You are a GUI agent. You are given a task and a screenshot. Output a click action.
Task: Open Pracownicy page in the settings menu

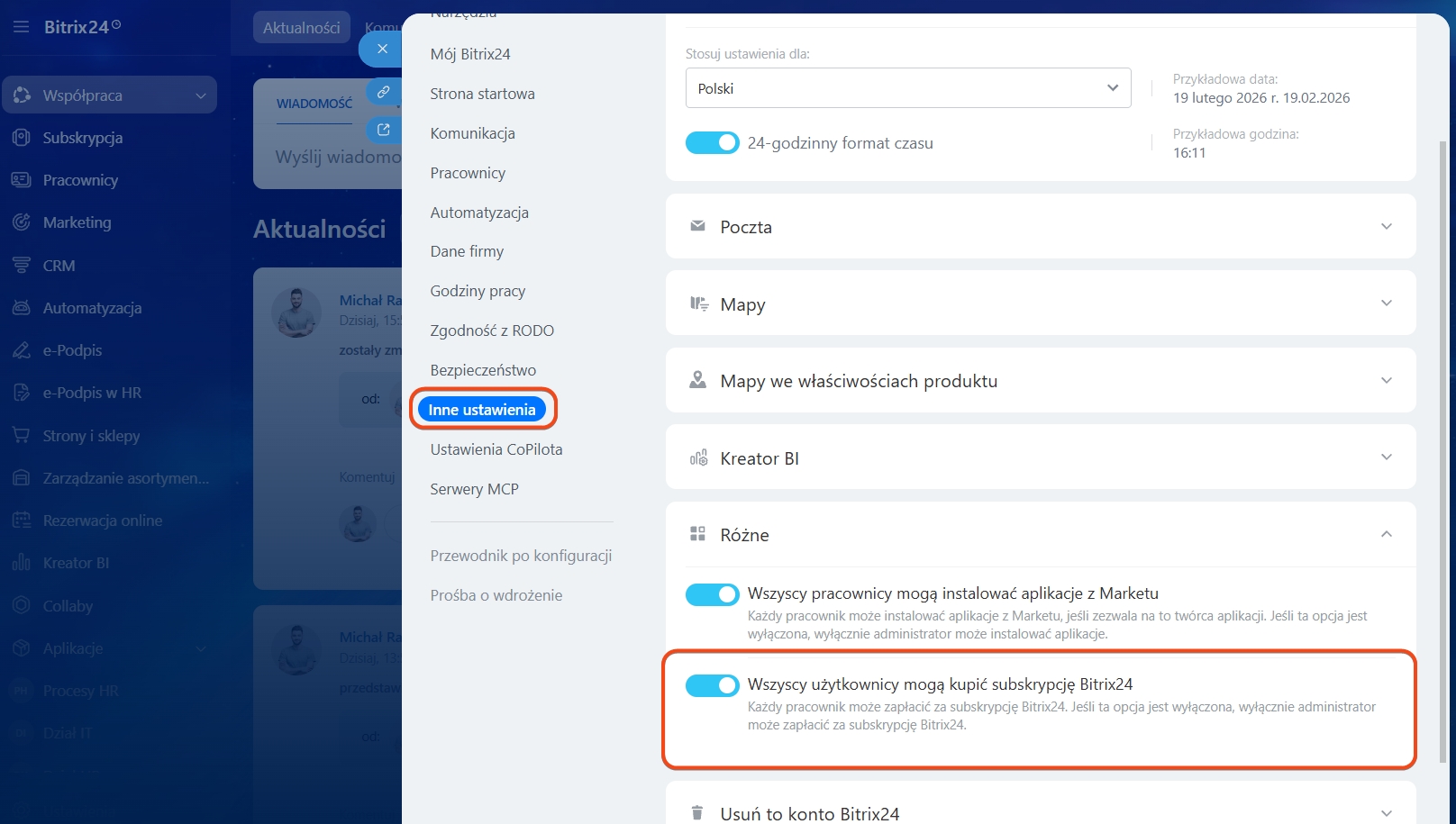[468, 173]
